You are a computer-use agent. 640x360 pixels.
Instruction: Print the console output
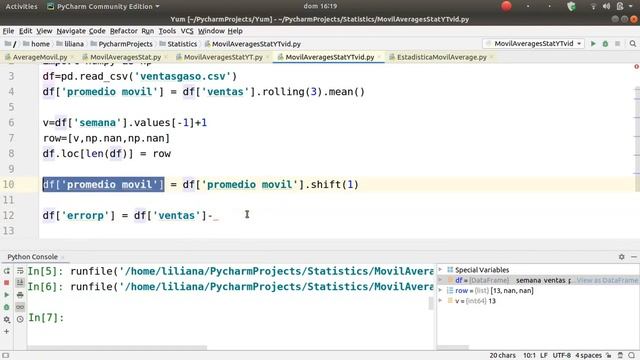20,295
